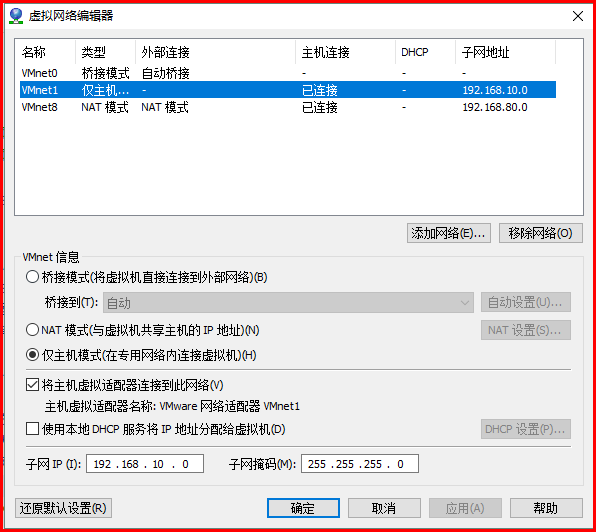Click the DHCP column header
Image resolution: width=596 pixels, height=532 pixels.
click(x=425, y=52)
